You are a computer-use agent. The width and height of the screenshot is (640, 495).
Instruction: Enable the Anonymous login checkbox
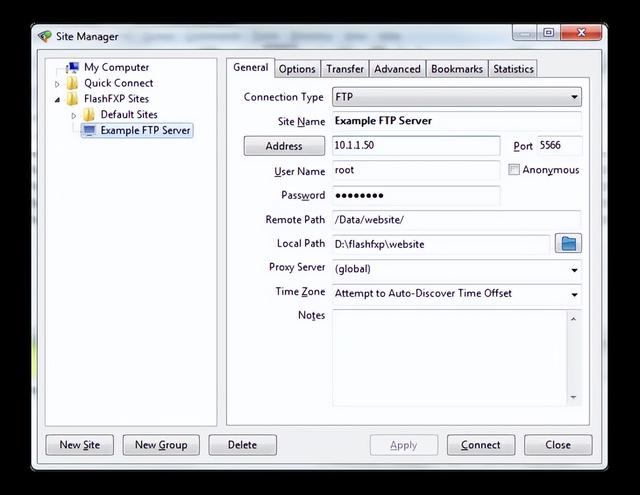(x=514, y=170)
